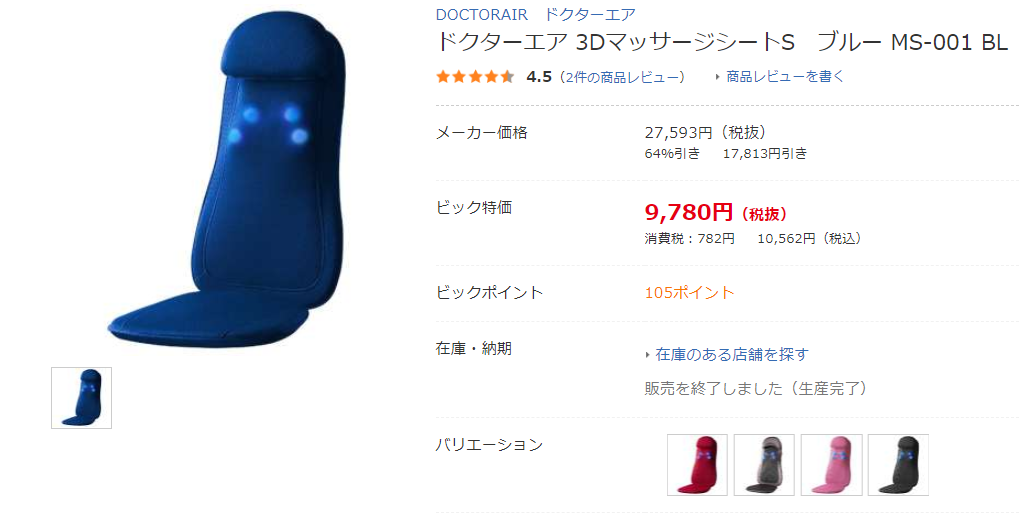Click the small blue seat thumbnail
The height and width of the screenshot is (518, 1032).
tap(82, 398)
